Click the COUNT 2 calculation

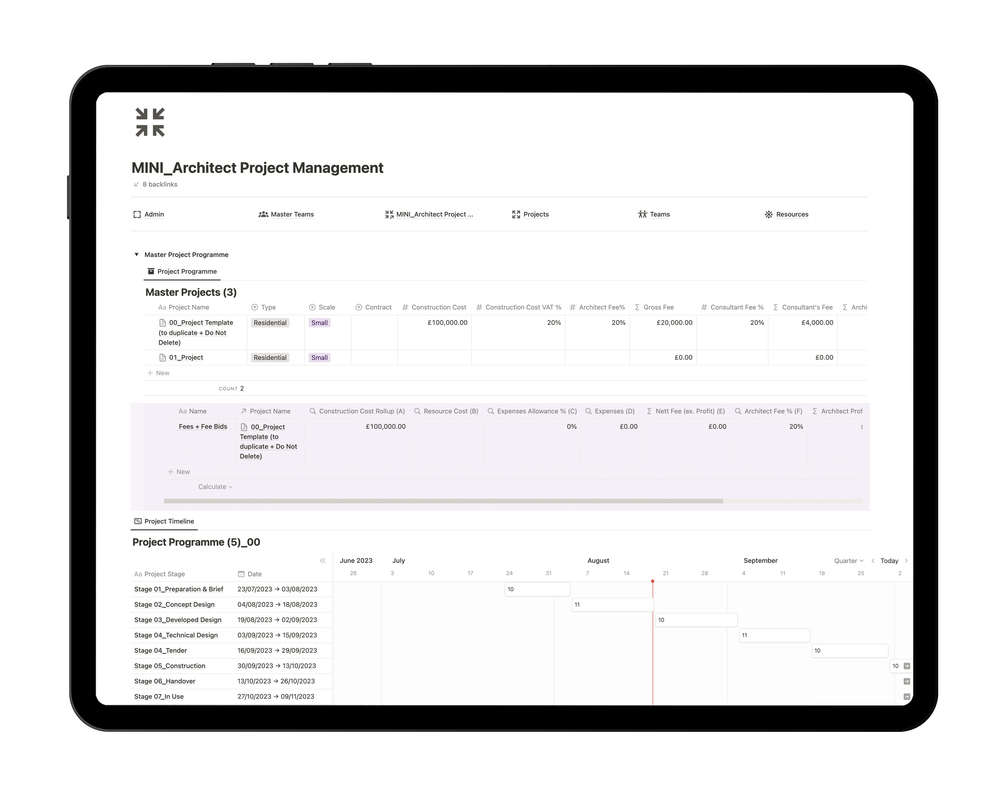[x=231, y=388]
